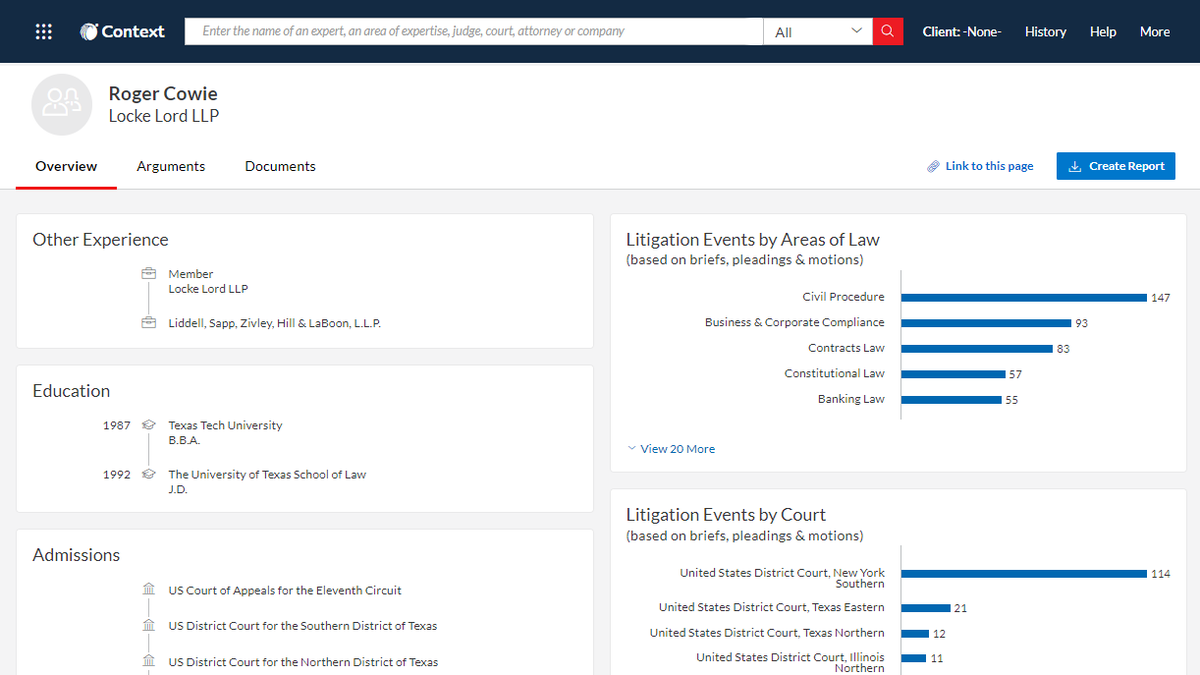Open the More menu in header
The width and height of the screenshot is (1200, 675).
(1155, 31)
